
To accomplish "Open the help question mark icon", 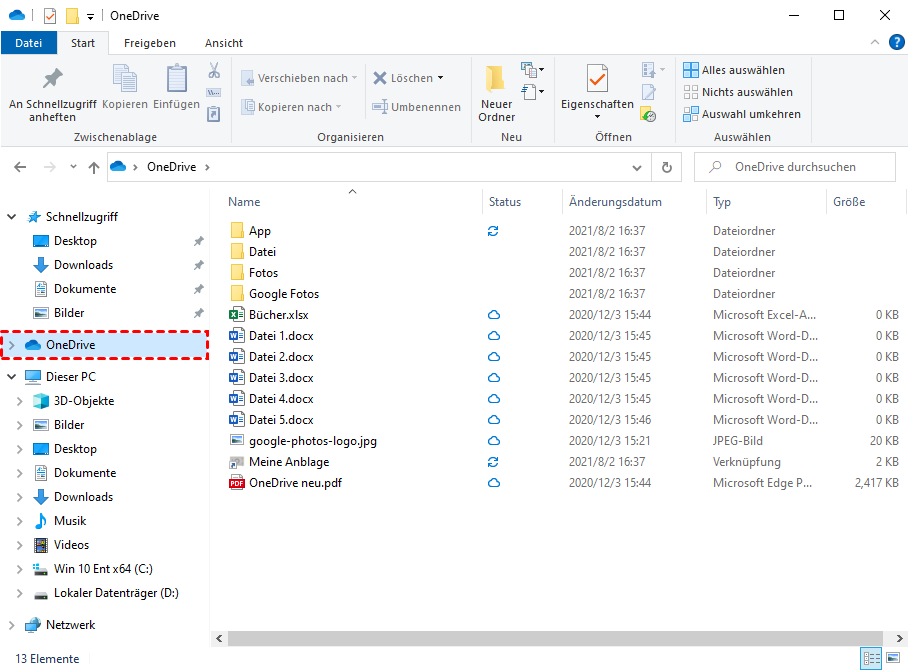I will coord(896,42).
